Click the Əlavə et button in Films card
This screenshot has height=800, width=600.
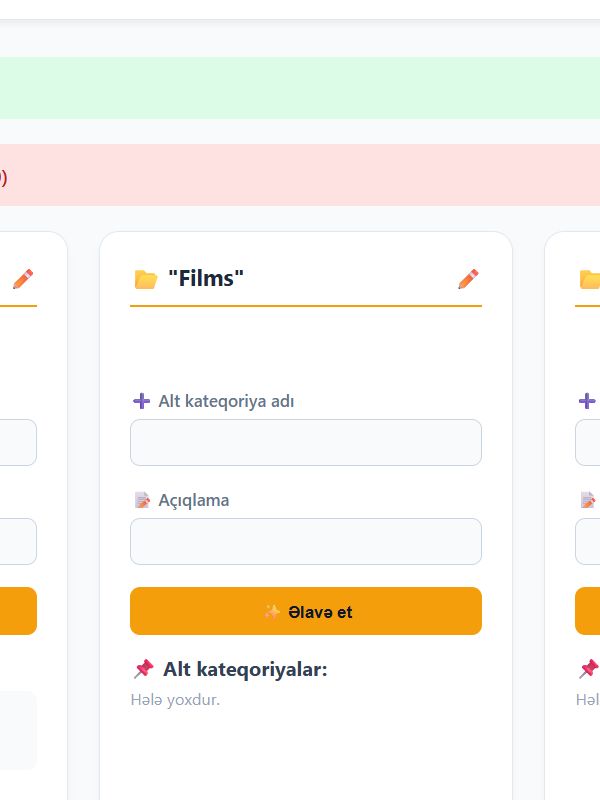coord(306,611)
